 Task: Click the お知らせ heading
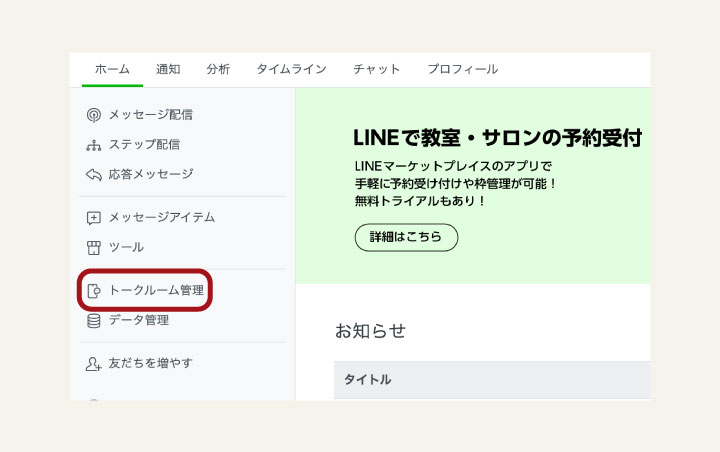371,331
